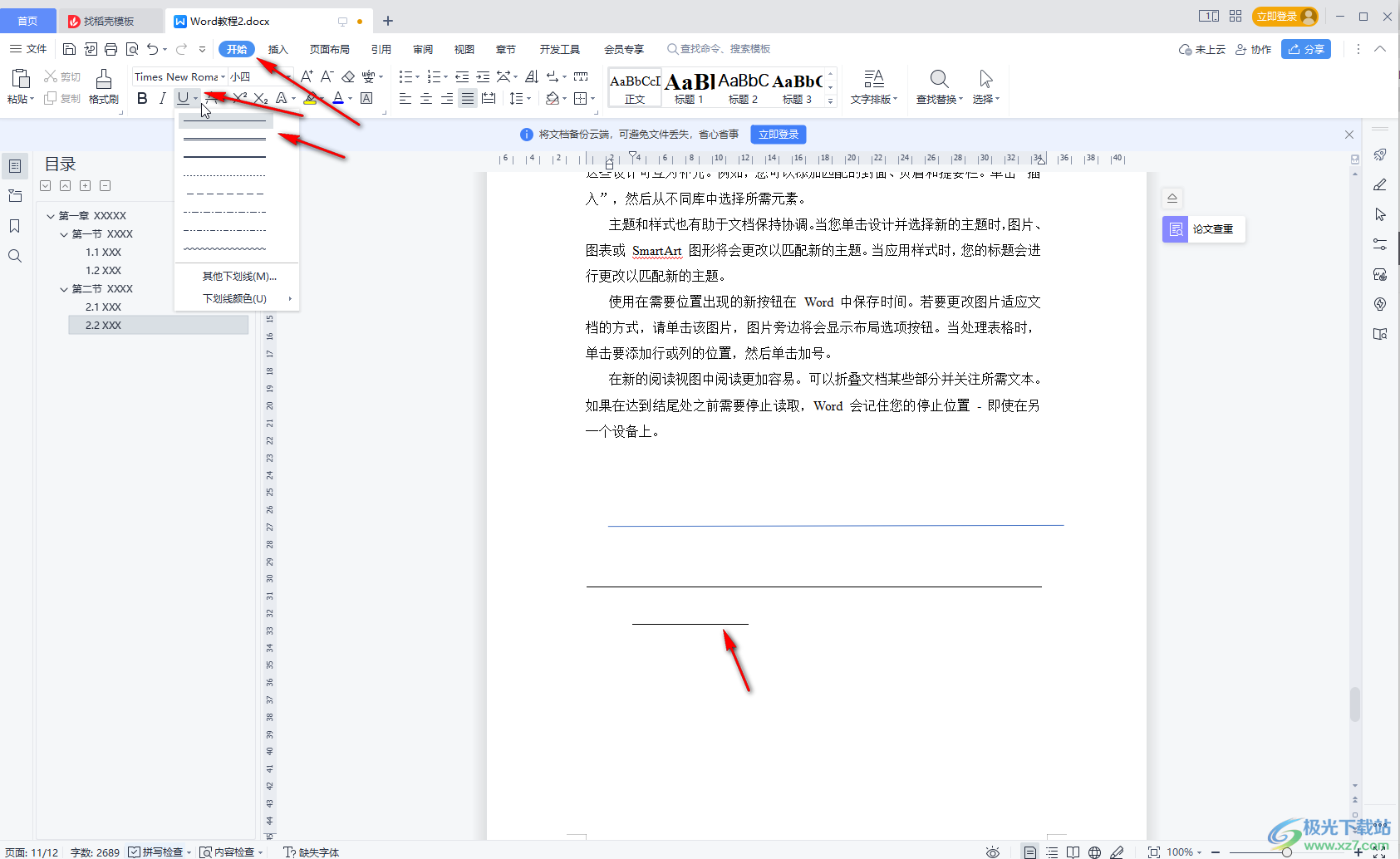Click the 分享 share button
The height and width of the screenshot is (859, 1400).
point(1306,49)
